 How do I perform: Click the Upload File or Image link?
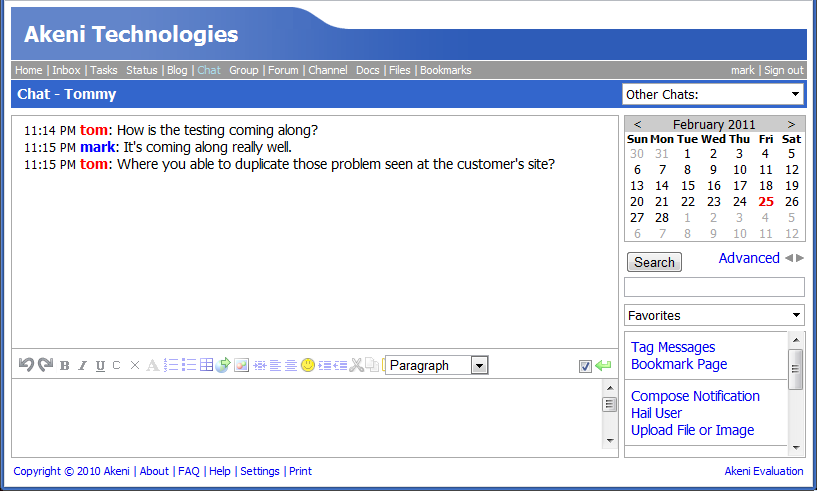click(x=692, y=430)
